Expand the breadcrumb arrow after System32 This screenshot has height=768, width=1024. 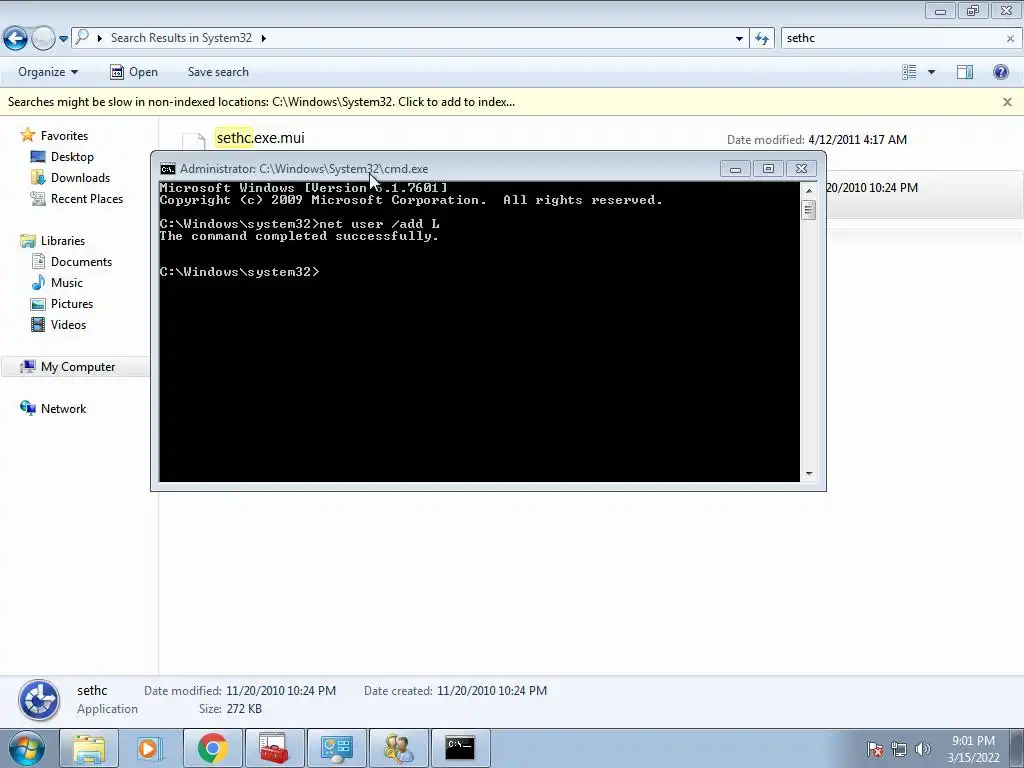(x=264, y=39)
